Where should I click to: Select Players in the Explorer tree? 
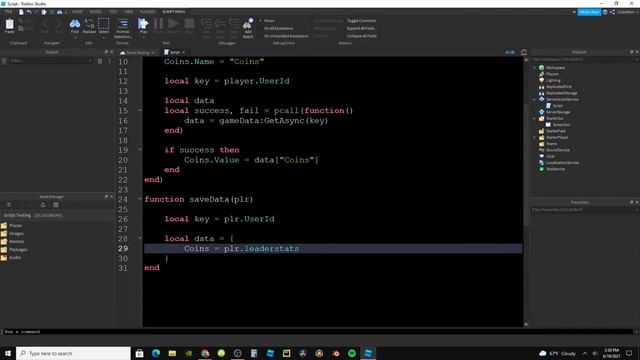pyautogui.click(x=552, y=74)
